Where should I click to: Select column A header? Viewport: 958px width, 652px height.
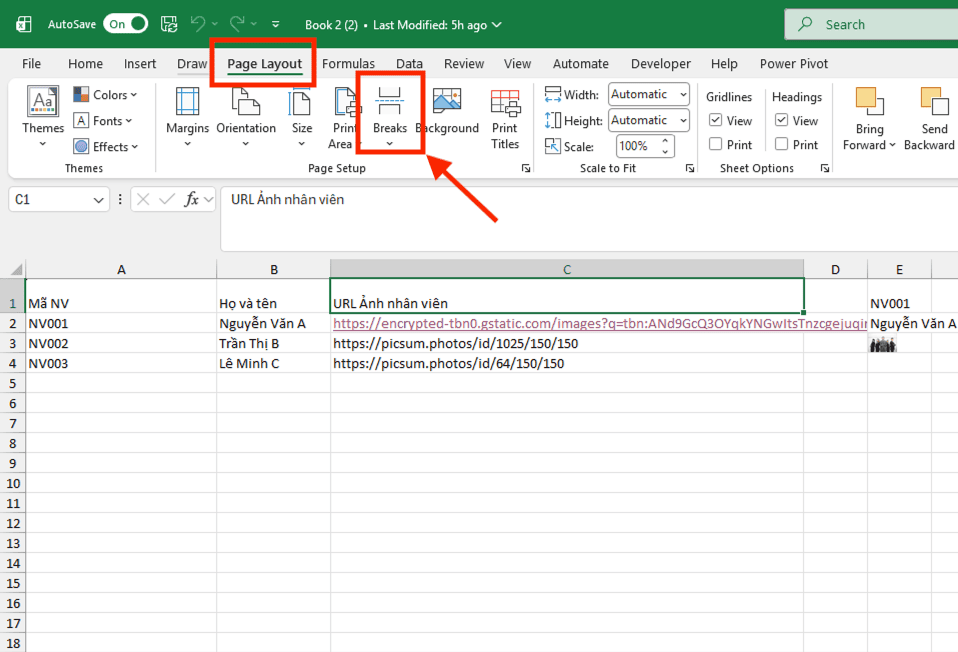coord(121,269)
